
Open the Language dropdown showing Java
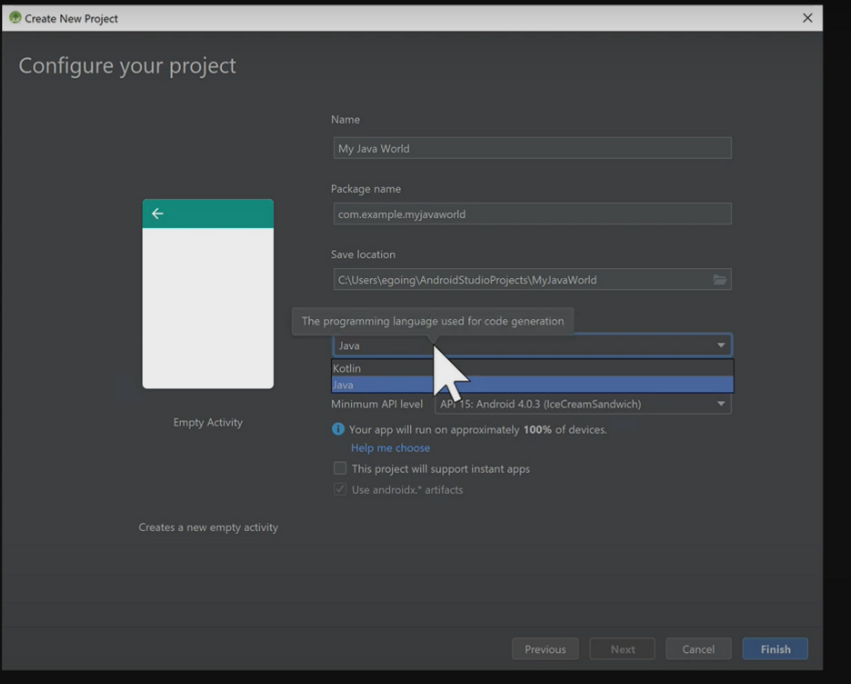click(532, 345)
